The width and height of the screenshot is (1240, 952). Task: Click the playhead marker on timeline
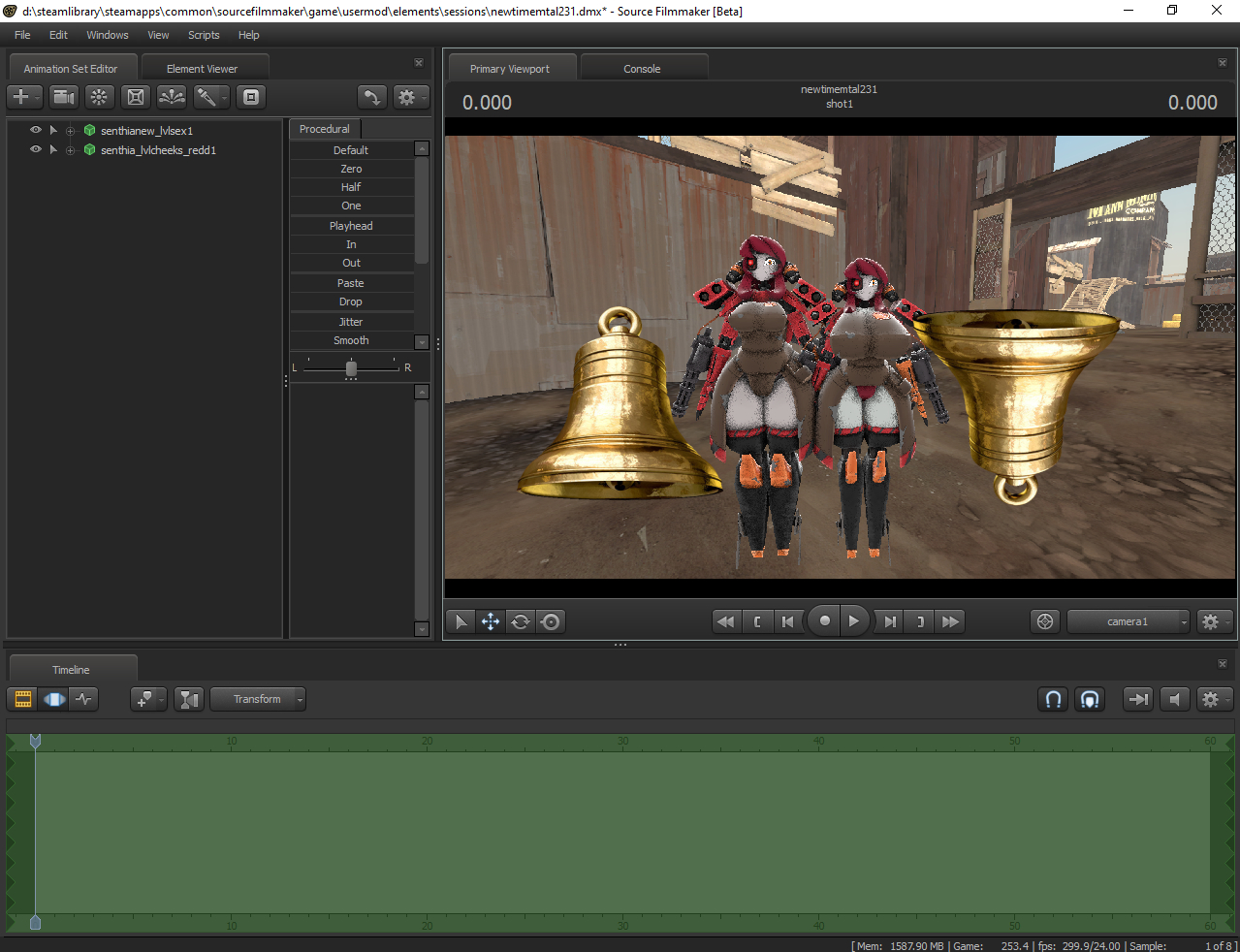pos(35,742)
